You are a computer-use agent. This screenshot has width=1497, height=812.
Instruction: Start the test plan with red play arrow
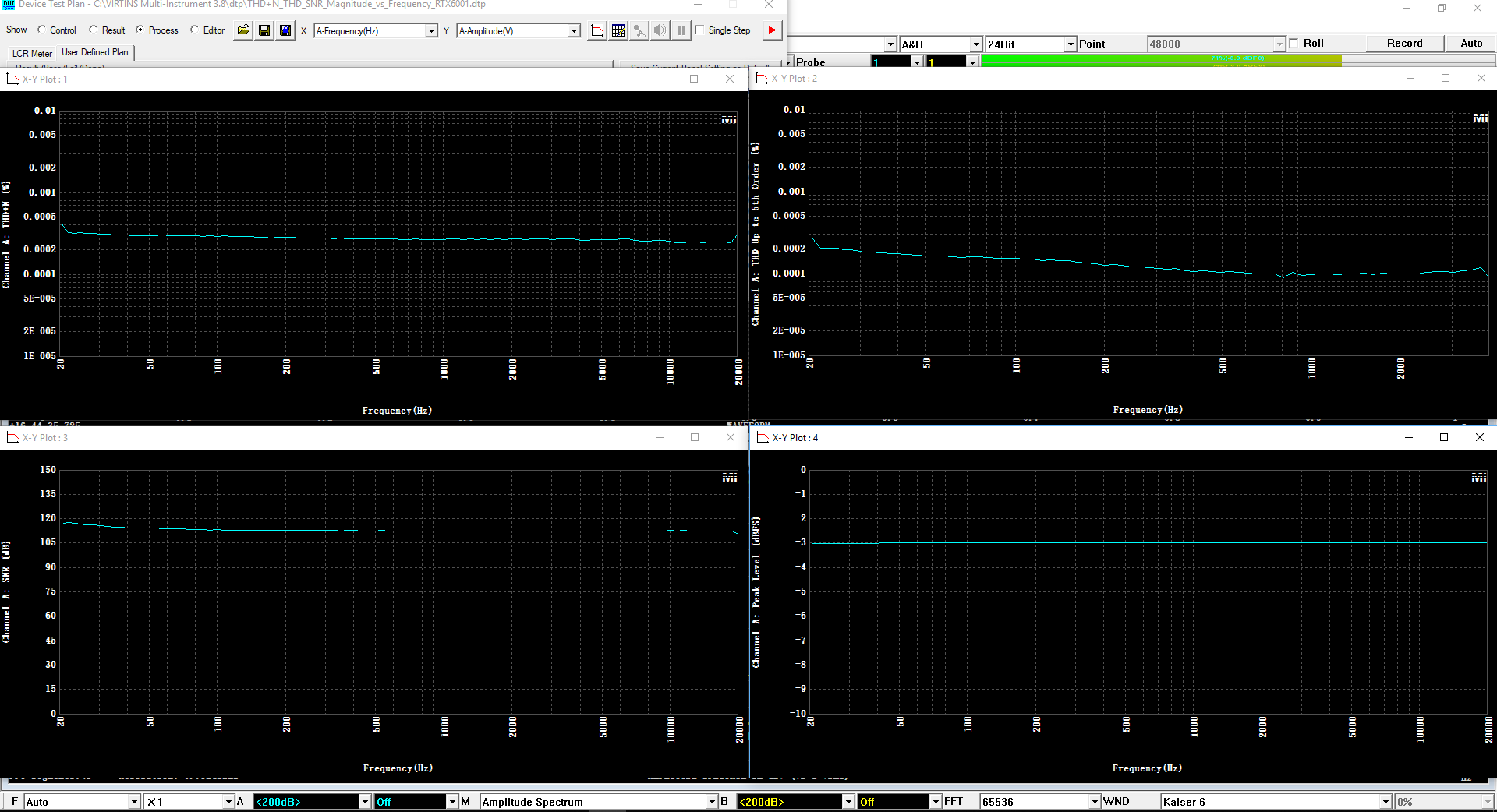pyautogui.click(x=772, y=30)
